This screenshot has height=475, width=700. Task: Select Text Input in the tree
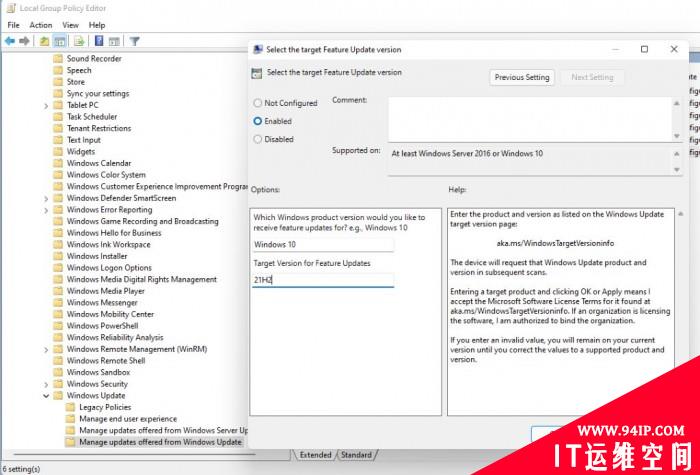[x=83, y=140]
